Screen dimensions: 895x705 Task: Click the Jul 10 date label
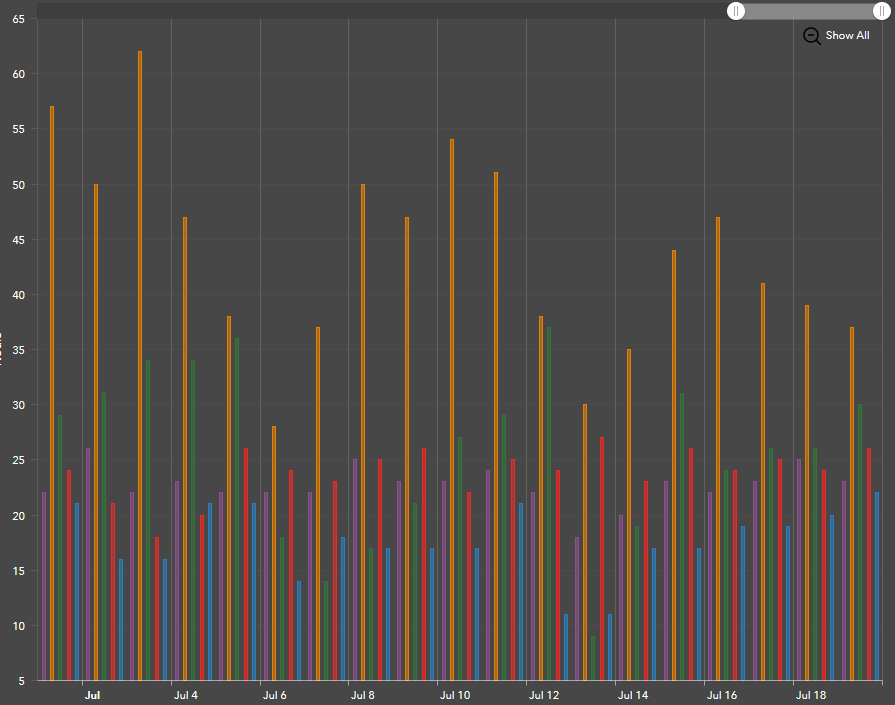point(454,695)
